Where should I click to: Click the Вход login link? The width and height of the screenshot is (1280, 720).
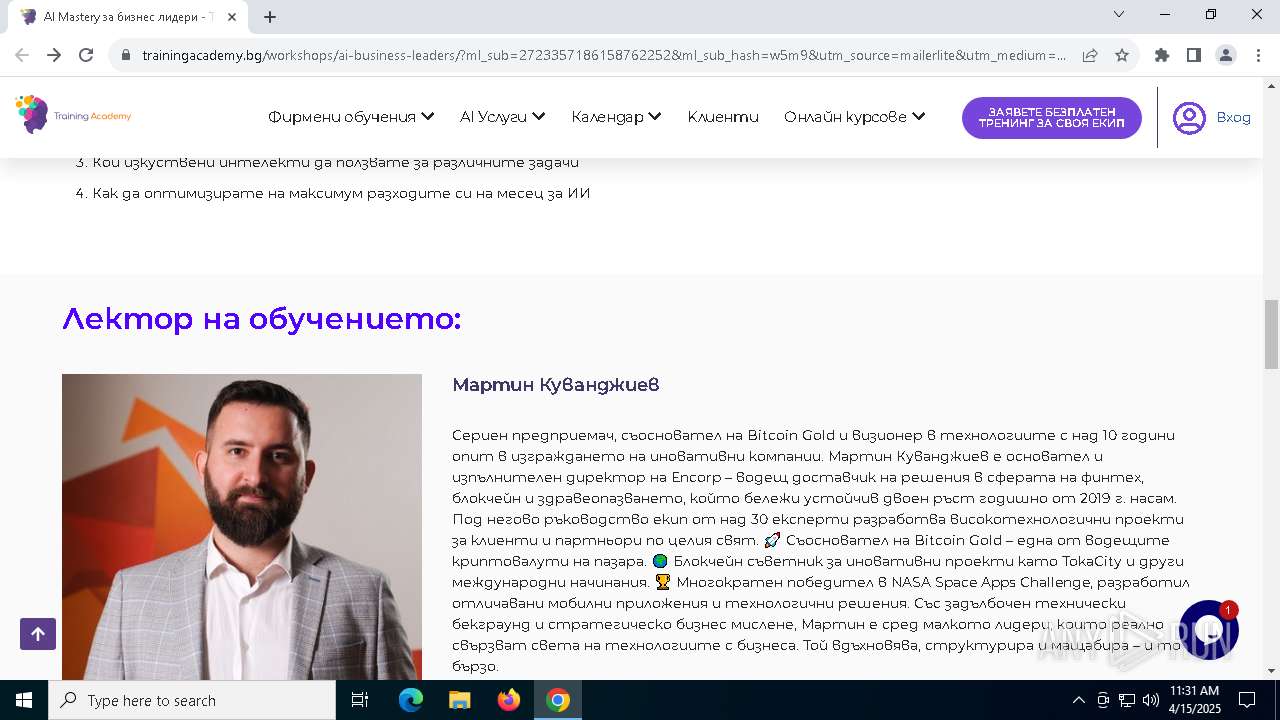point(1233,118)
